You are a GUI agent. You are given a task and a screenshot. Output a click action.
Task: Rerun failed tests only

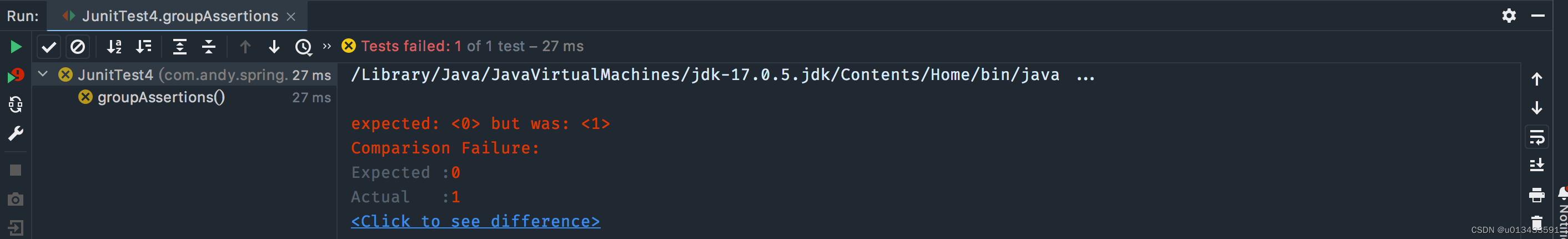(x=16, y=76)
